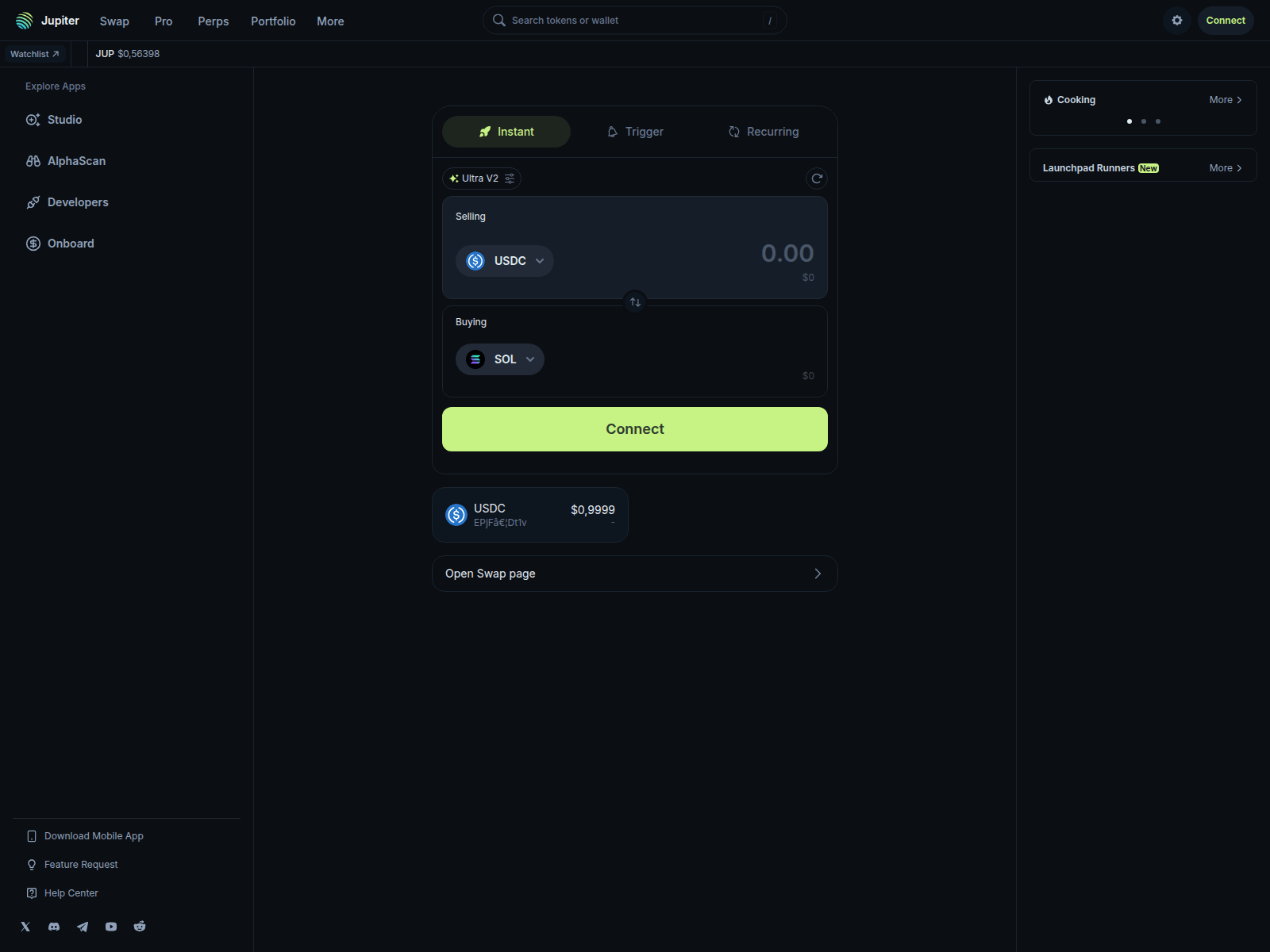Viewport: 1270px width, 952px height.
Task: Open Swap page chevron row
Action: point(635,574)
